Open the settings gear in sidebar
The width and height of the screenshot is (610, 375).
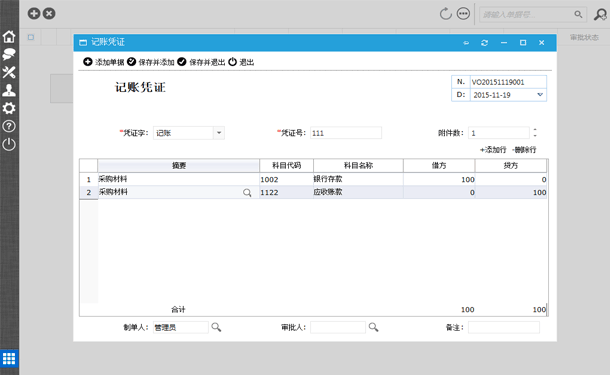pos(9,108)
